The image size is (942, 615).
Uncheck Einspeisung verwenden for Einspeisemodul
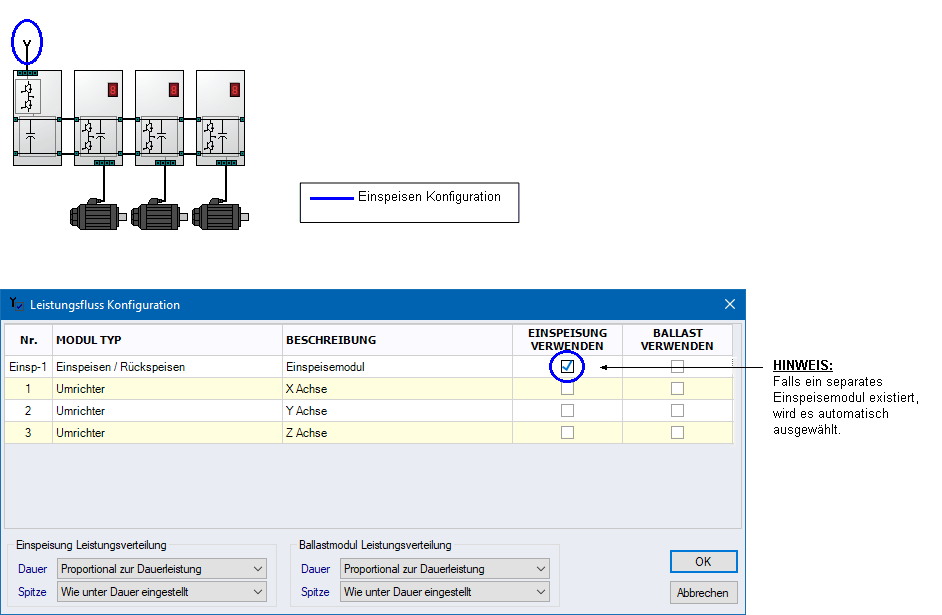pyautogui.click(x=567, y=367)
